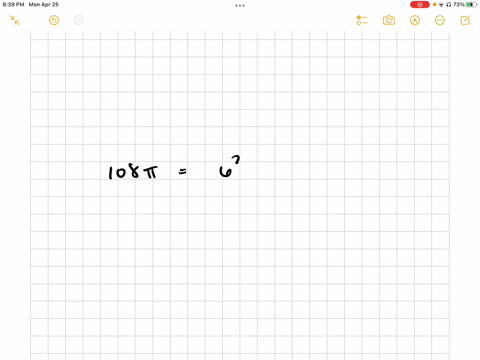Tap the battery status indicator
Viewport: 480px width, 360px height.
click(472, 4)
